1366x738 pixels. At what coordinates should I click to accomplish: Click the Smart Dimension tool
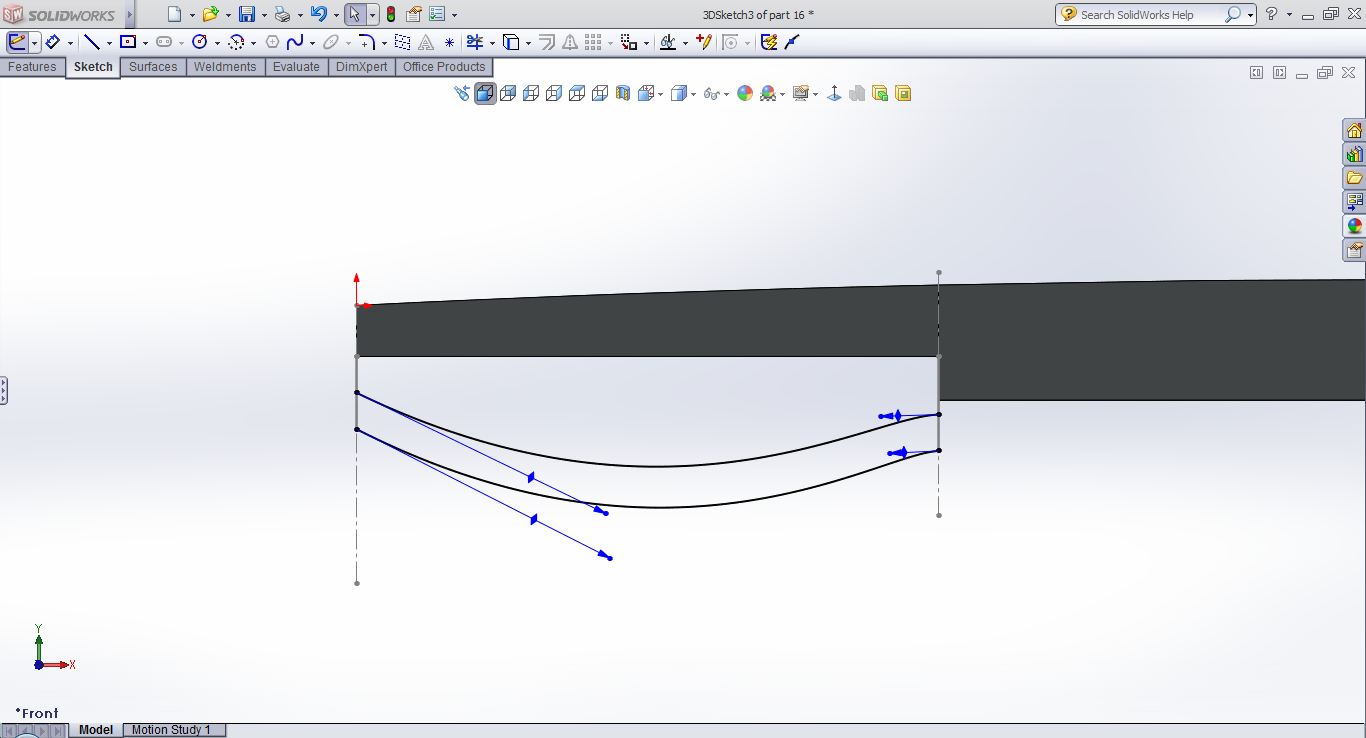(52, 42)
